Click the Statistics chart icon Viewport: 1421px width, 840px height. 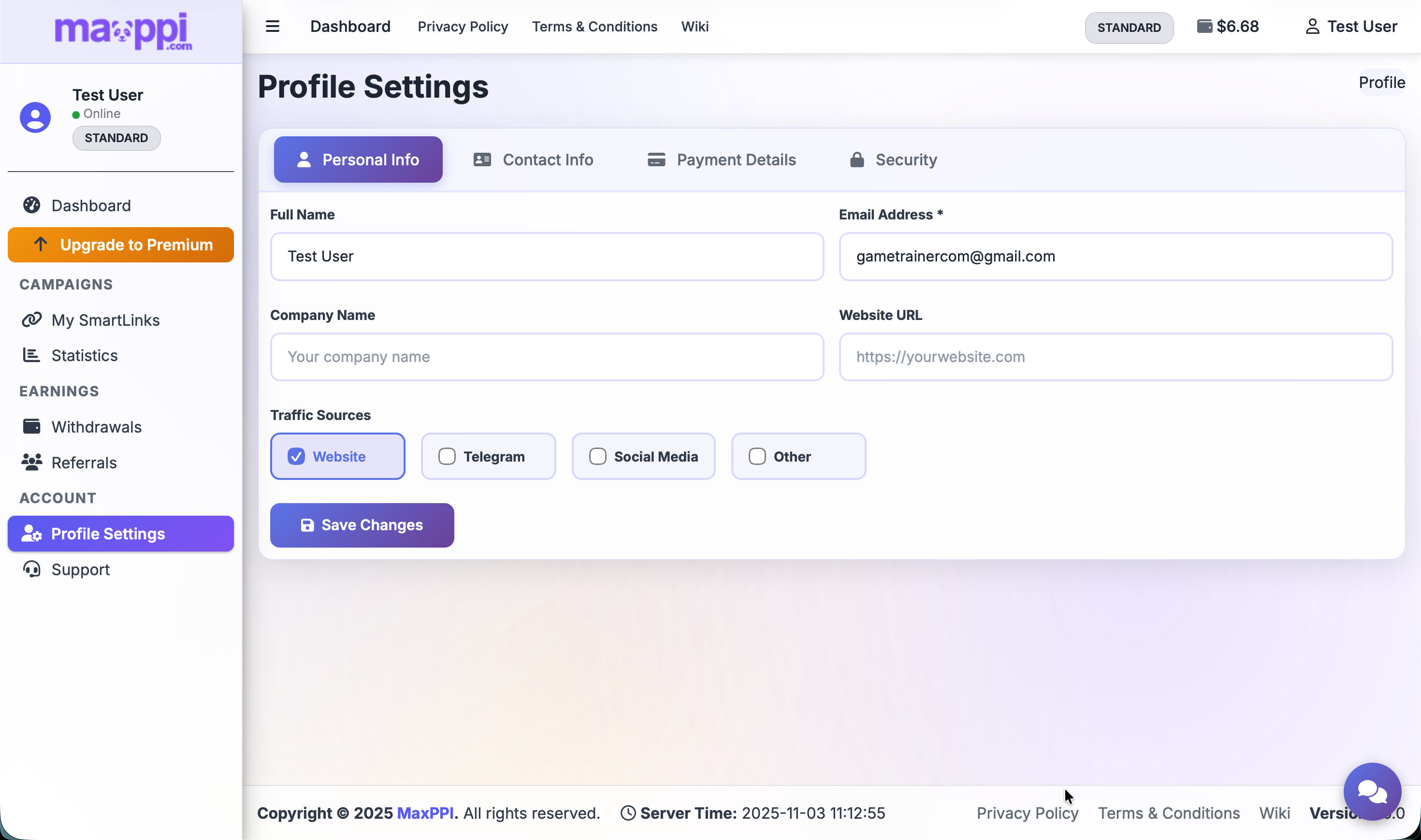[x=32, y=355]
